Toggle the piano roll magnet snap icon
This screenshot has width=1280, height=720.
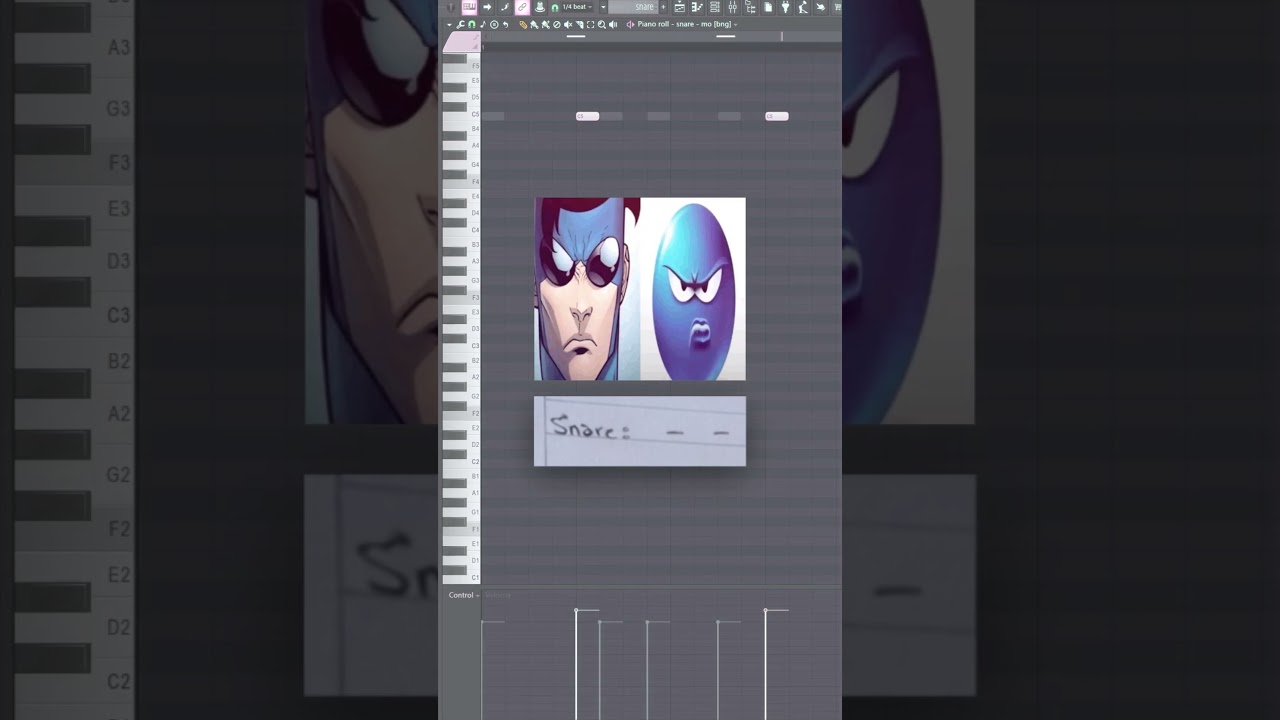[x=471, y=24]
